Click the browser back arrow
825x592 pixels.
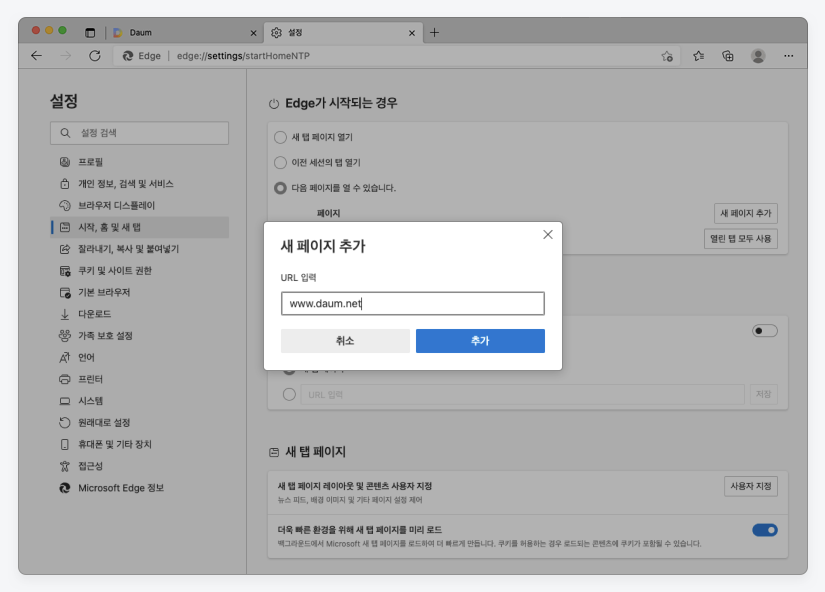coord(36,56)
